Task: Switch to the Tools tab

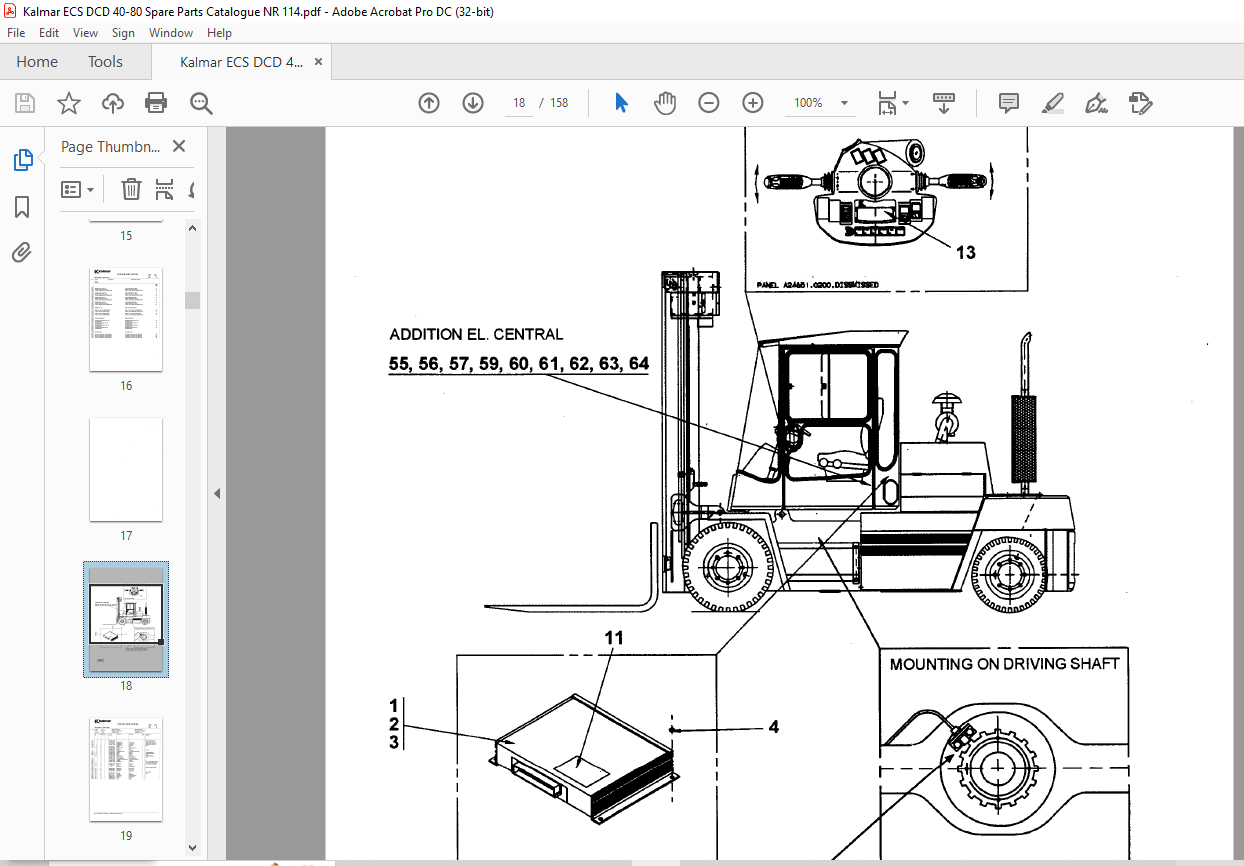Action: 105,62
